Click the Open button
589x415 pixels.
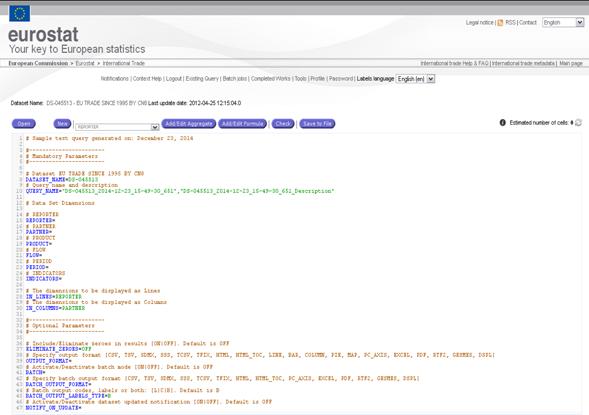pos(24,124)
